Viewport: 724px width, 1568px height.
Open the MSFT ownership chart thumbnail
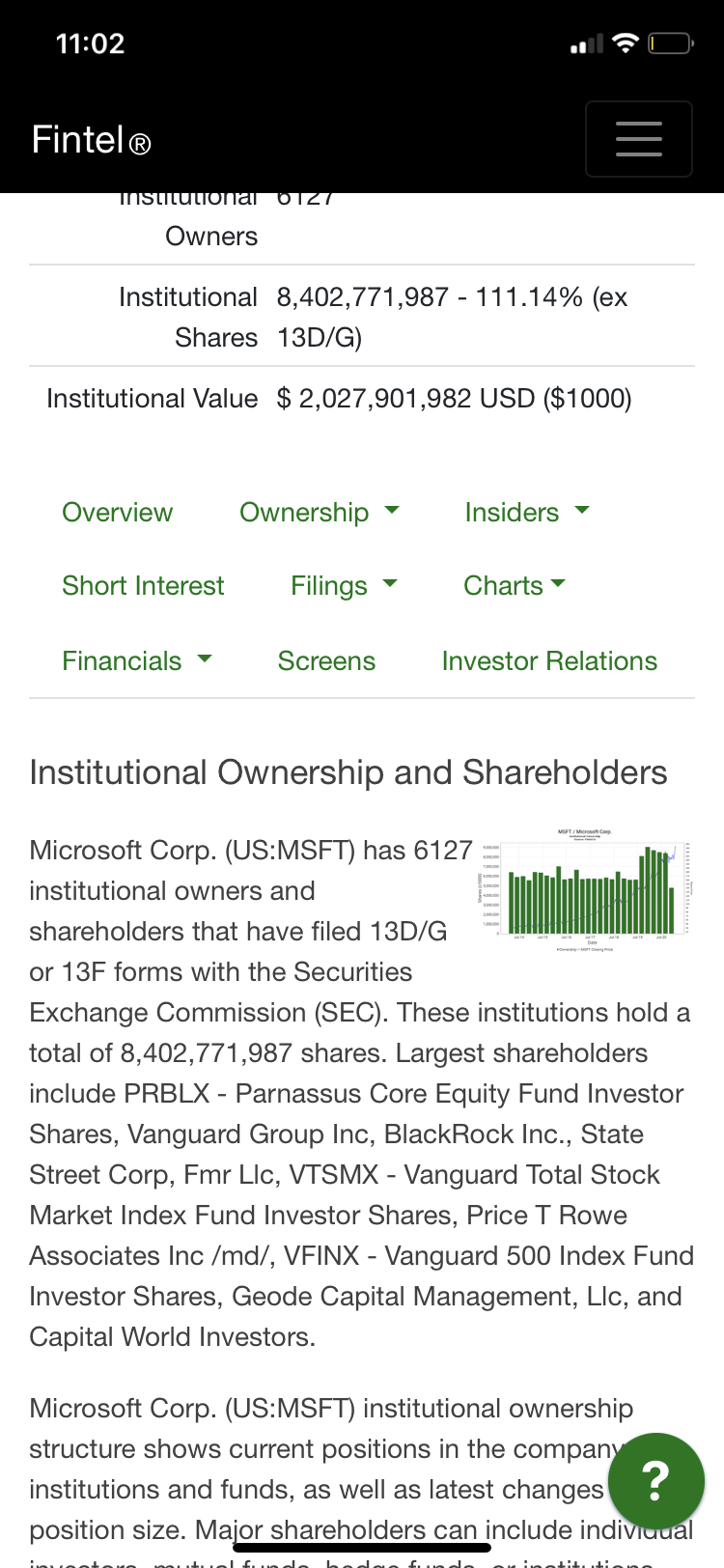[x=585, y=888]
